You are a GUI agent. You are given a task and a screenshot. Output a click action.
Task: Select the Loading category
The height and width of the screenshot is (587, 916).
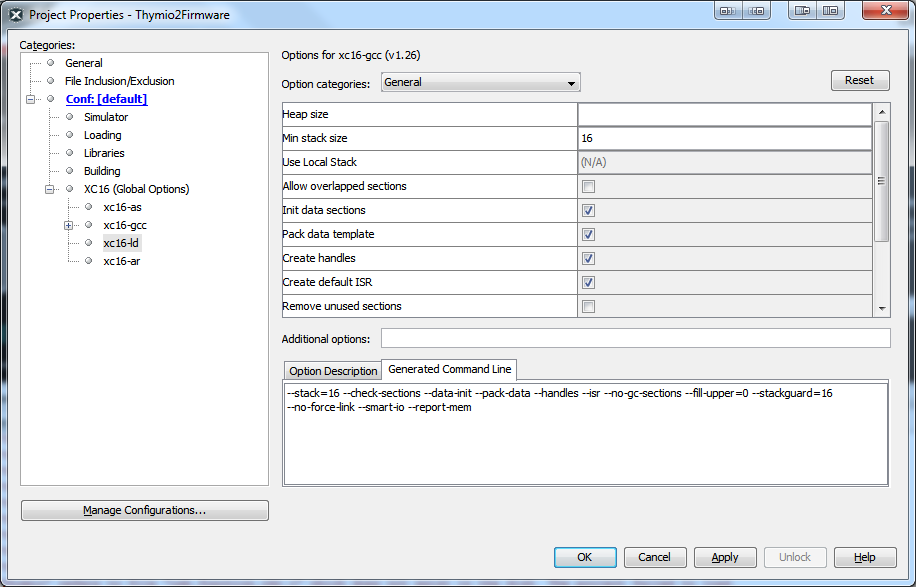pyautogui.click(x=102, y=136)
